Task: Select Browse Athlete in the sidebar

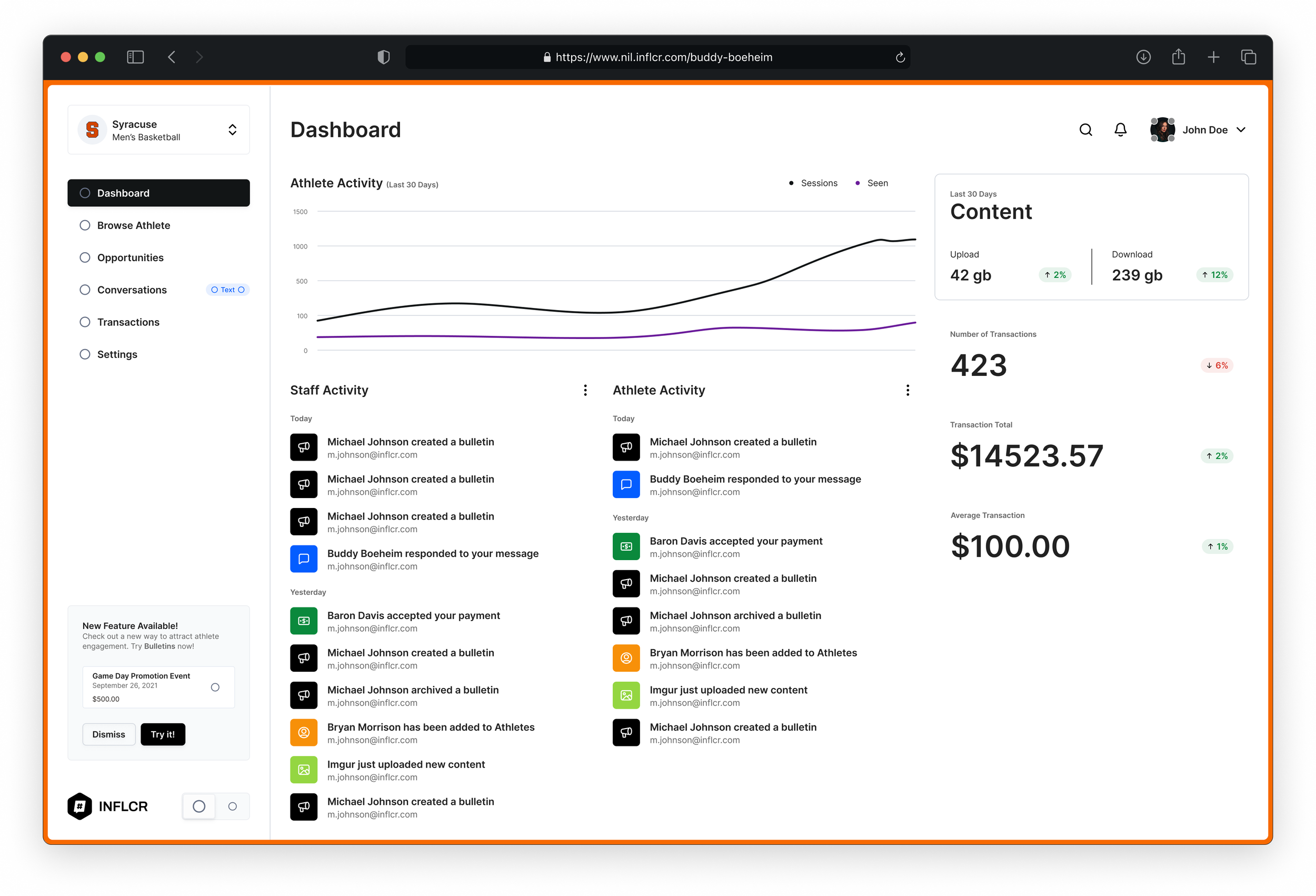Action: 133,225
